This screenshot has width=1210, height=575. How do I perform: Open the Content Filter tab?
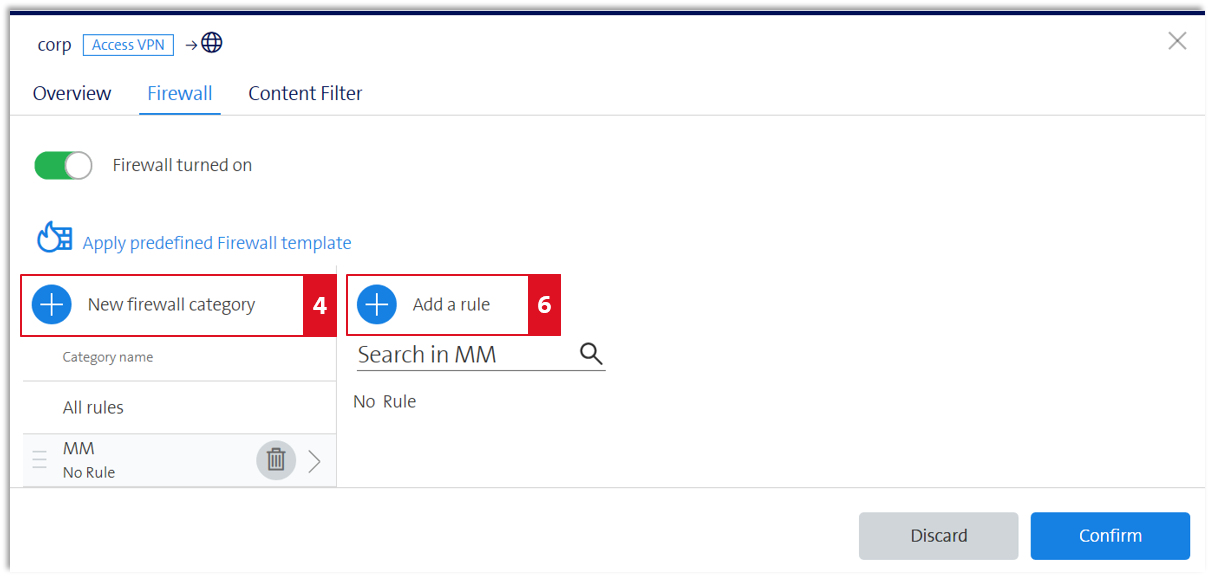(305, 93)
